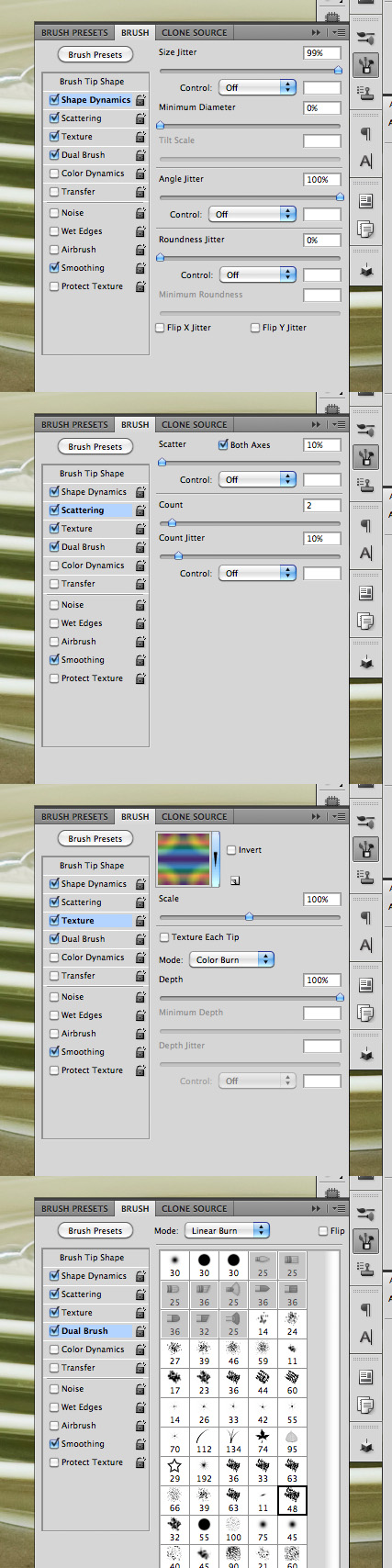Select the highlighted brush tip 48
The width and height of the screenshot is (392, 1568).
click(292, 1501)
